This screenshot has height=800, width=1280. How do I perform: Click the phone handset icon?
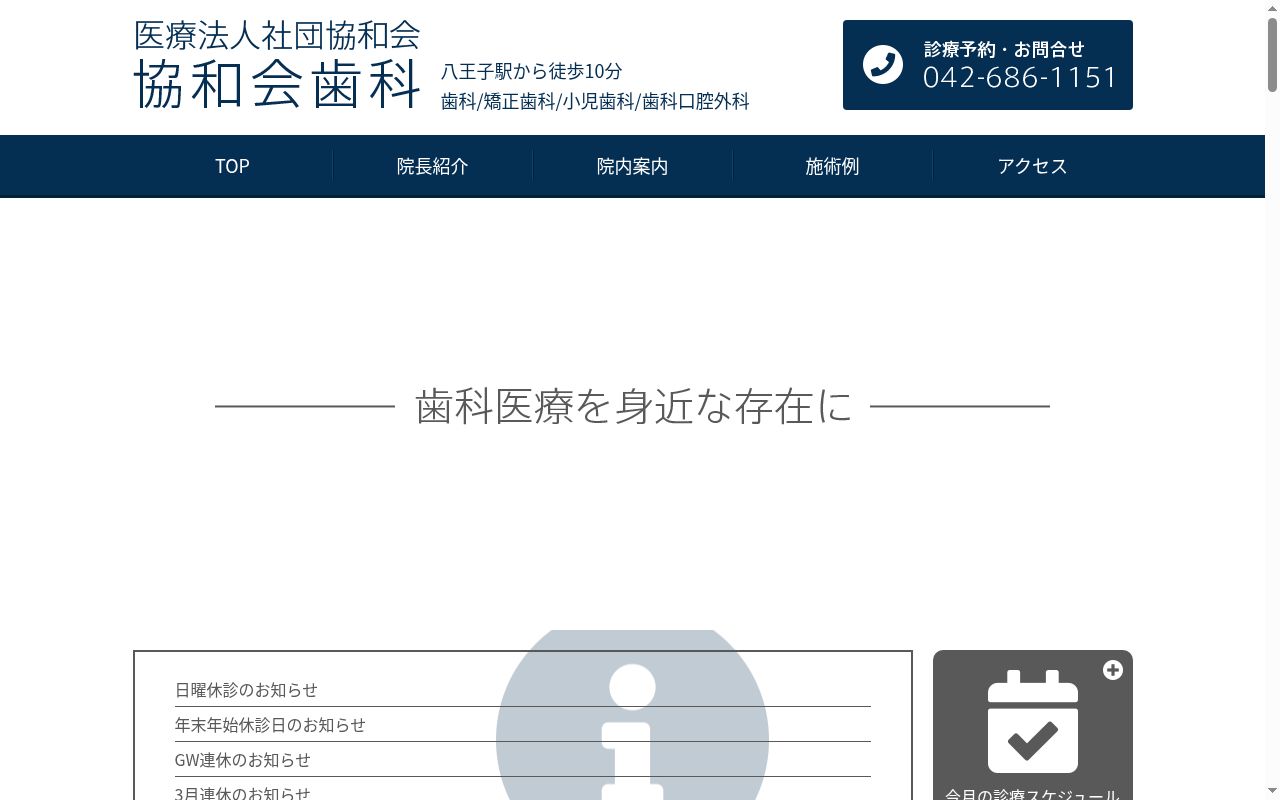(883, 65)
